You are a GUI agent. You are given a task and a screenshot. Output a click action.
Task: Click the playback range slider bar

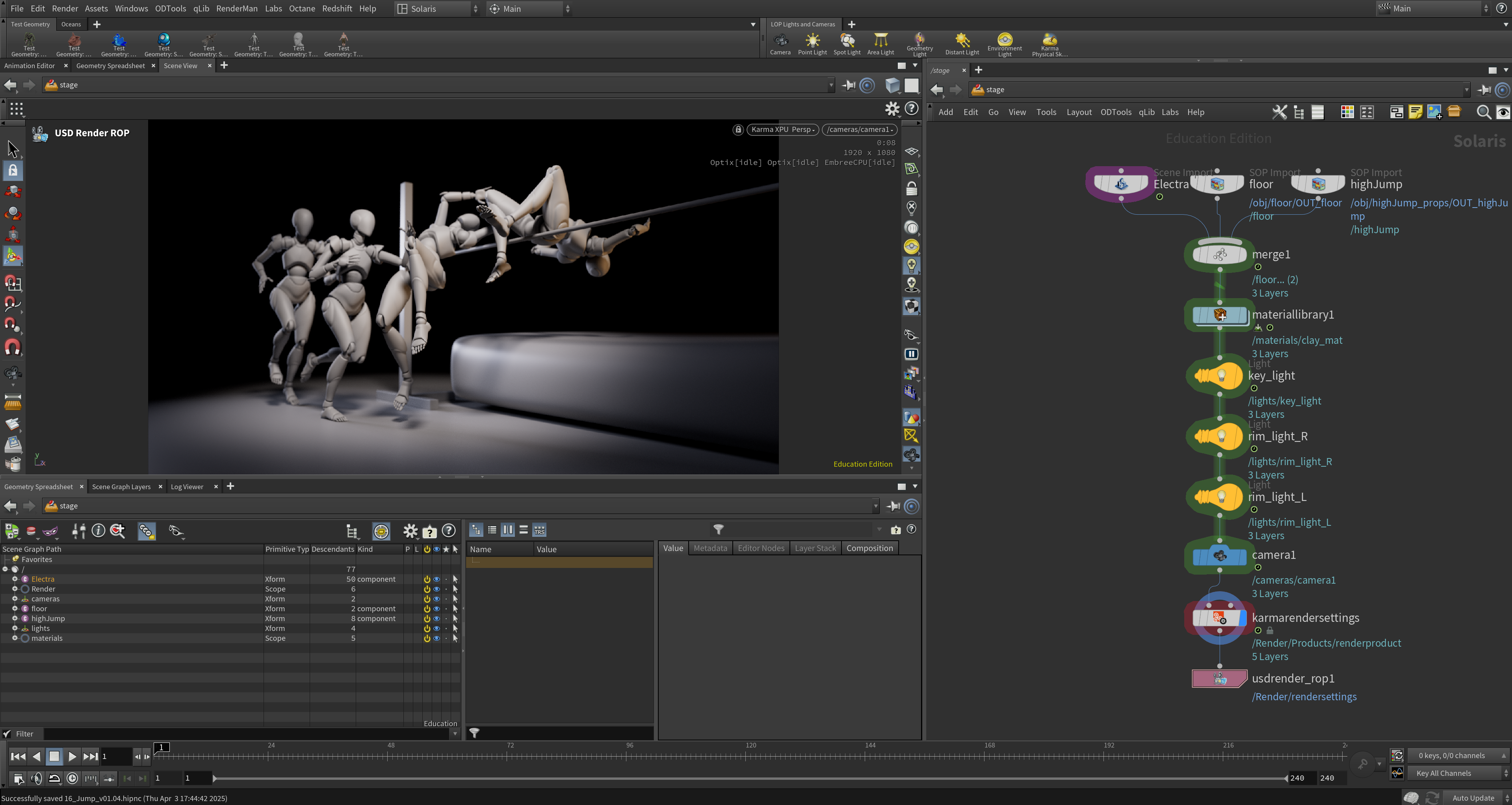pyautogui.click(x=751, y=779)
